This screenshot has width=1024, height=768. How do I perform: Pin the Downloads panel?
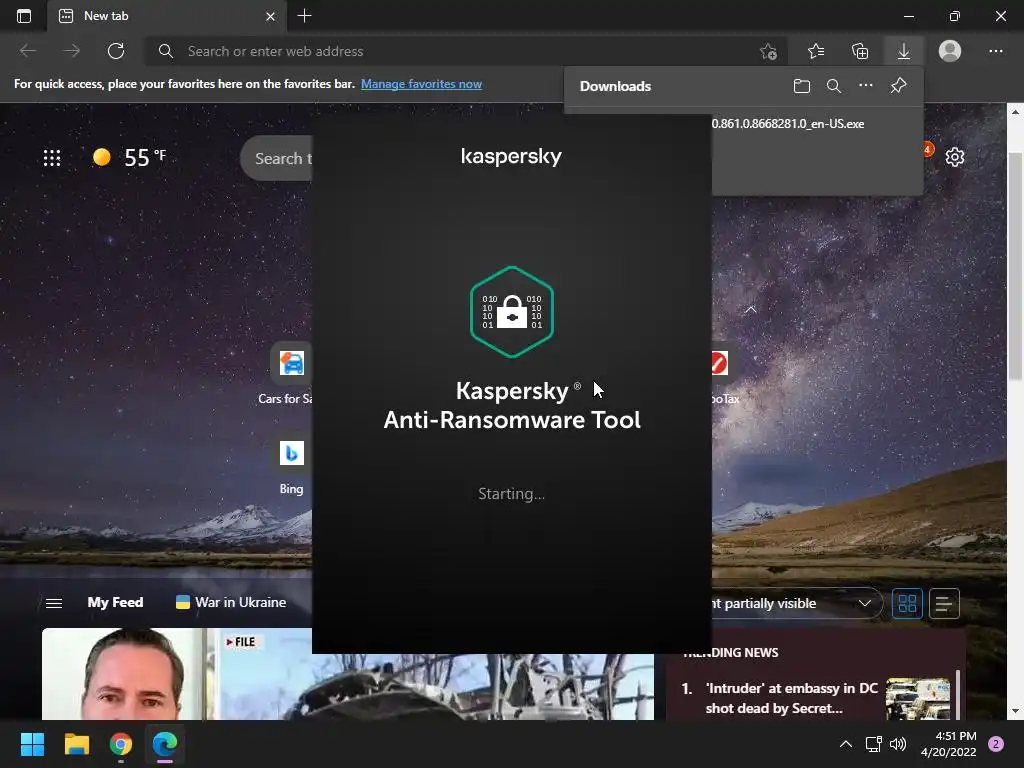click(x=899, y=86)
